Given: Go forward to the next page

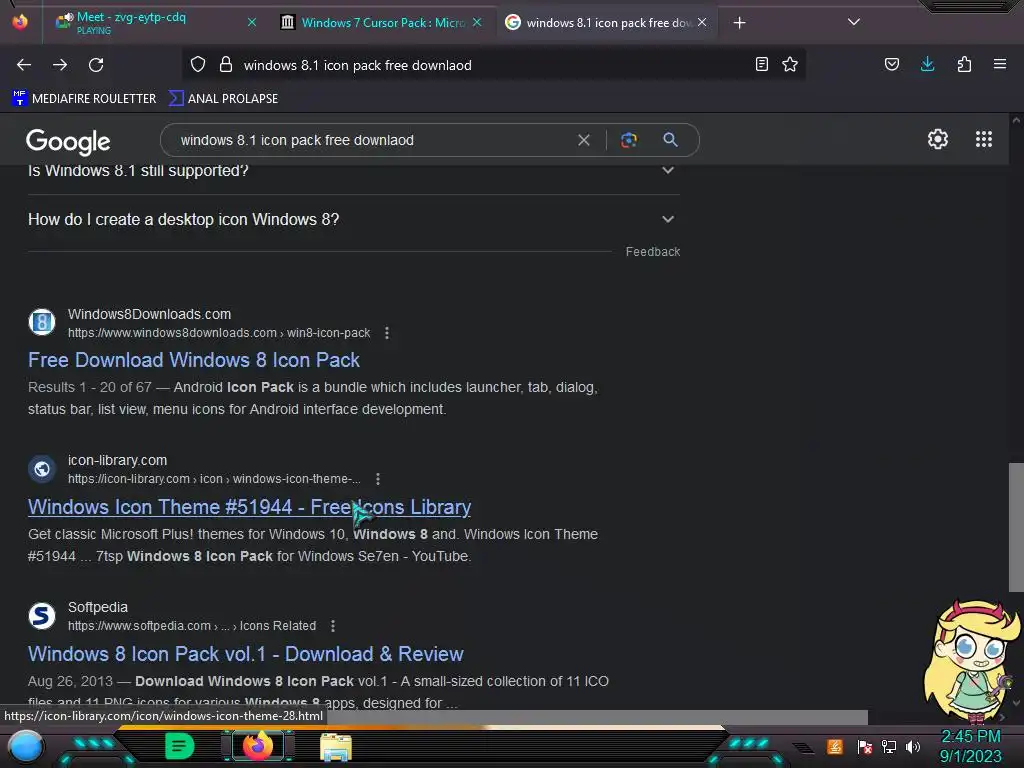Looking at the screenshot, I should pos(60,65).
